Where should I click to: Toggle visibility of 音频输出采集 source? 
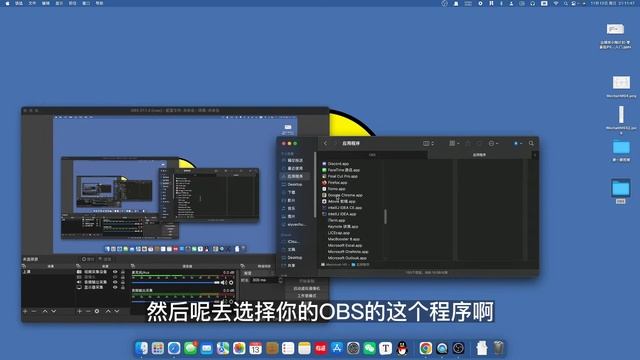pyautogui.click(x=115, y=282)
